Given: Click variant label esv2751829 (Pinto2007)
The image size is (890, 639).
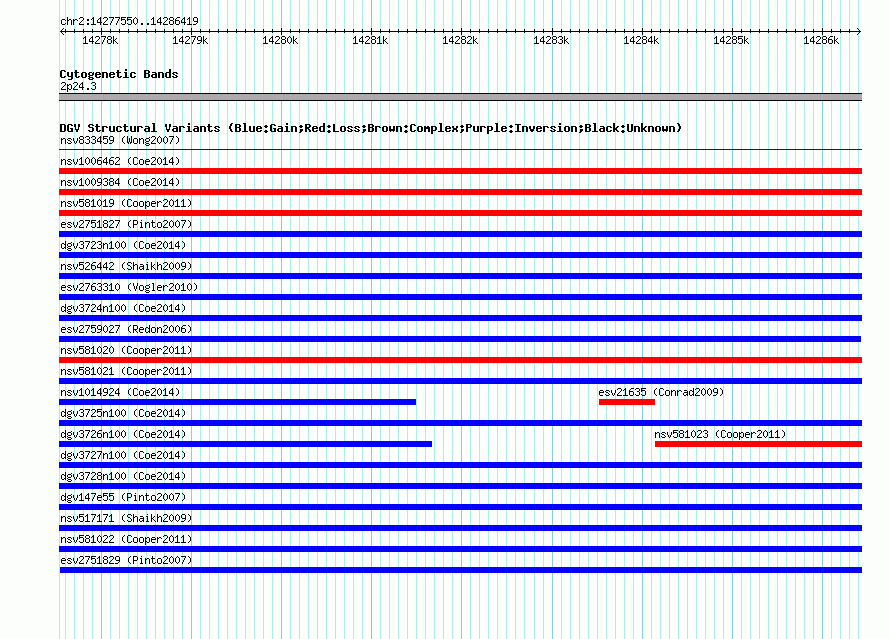Looking at the screenshot, I should (x=126, y=560).
